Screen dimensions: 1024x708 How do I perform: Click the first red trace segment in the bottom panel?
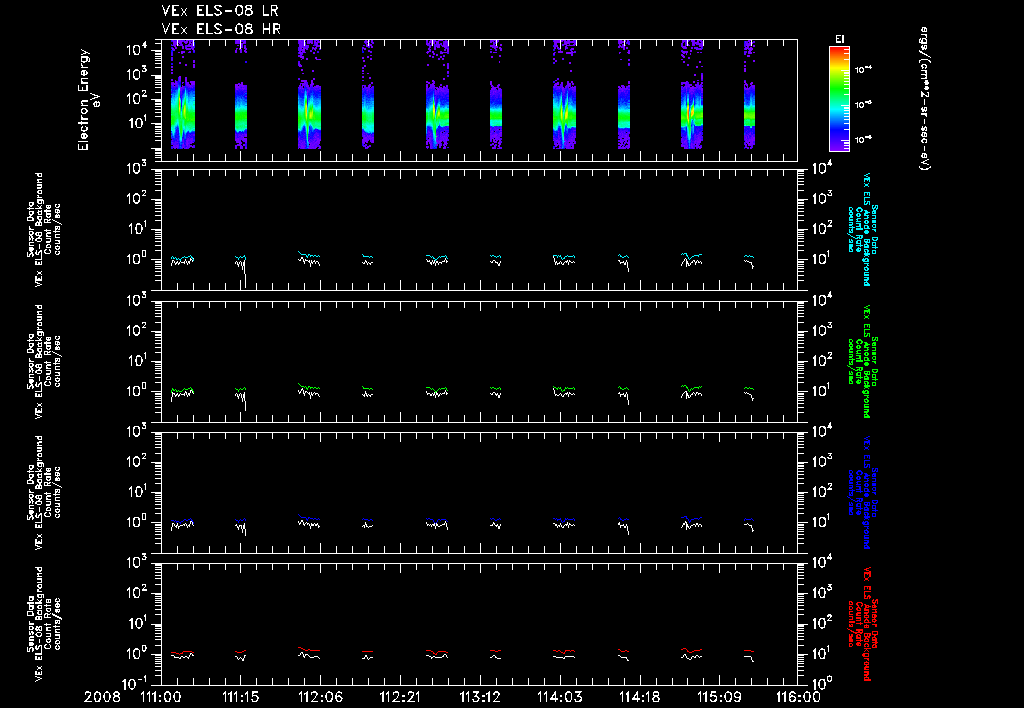pos(182,652)
